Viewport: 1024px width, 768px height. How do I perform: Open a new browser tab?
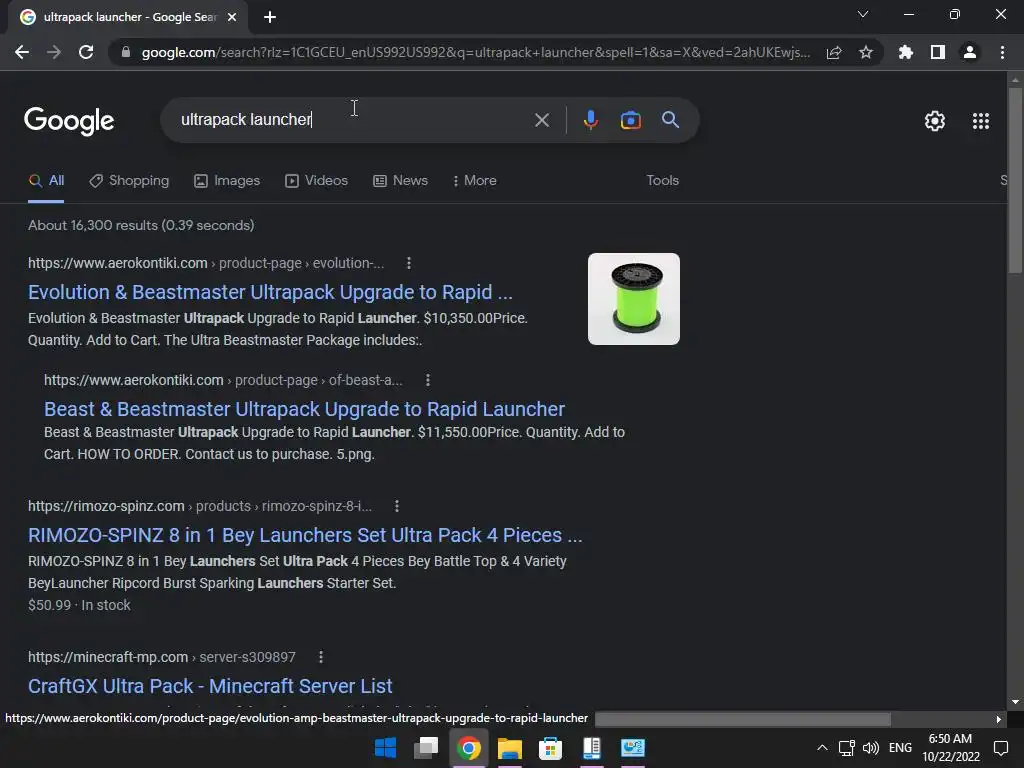[x=270, y=17]
